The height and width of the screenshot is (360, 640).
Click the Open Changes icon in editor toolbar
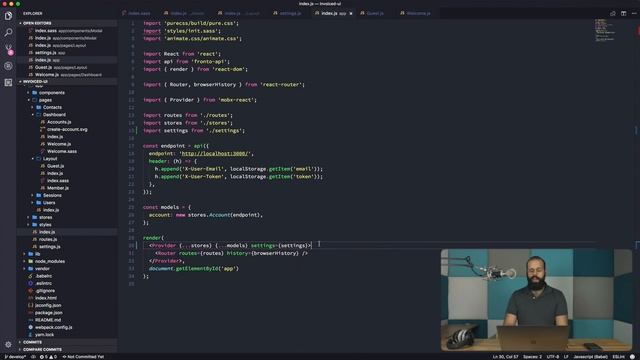tap(613, 13)
